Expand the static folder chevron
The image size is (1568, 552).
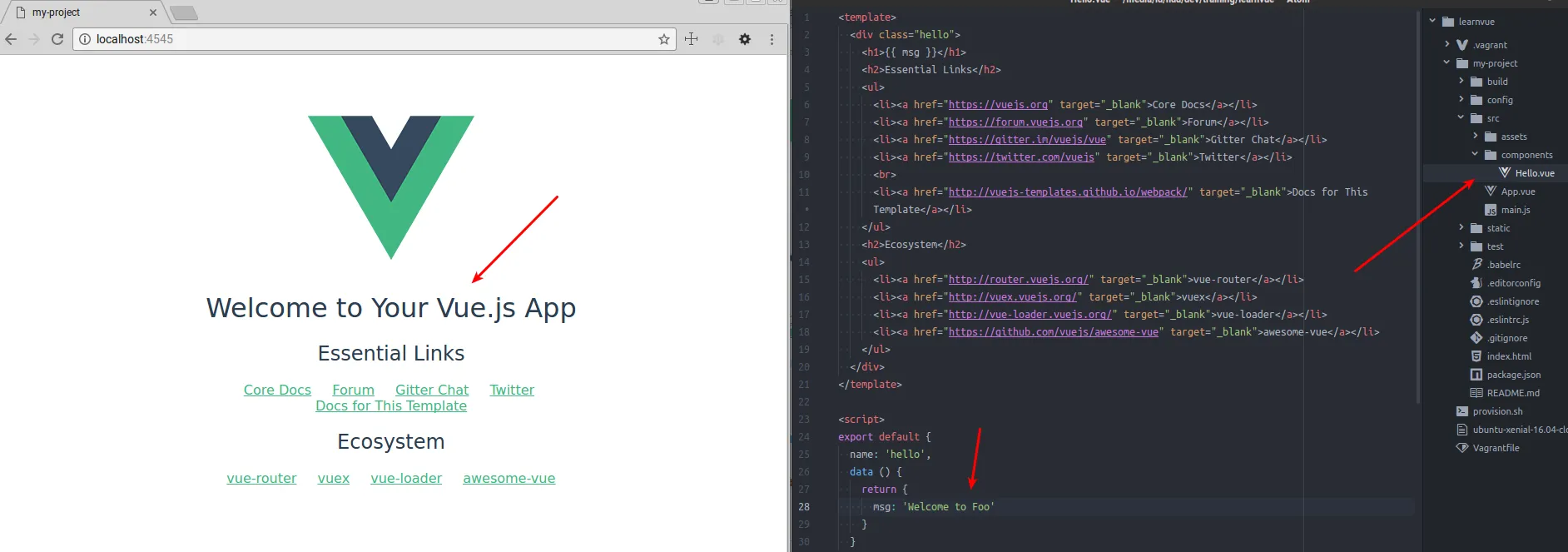(x=1461, y=227)
